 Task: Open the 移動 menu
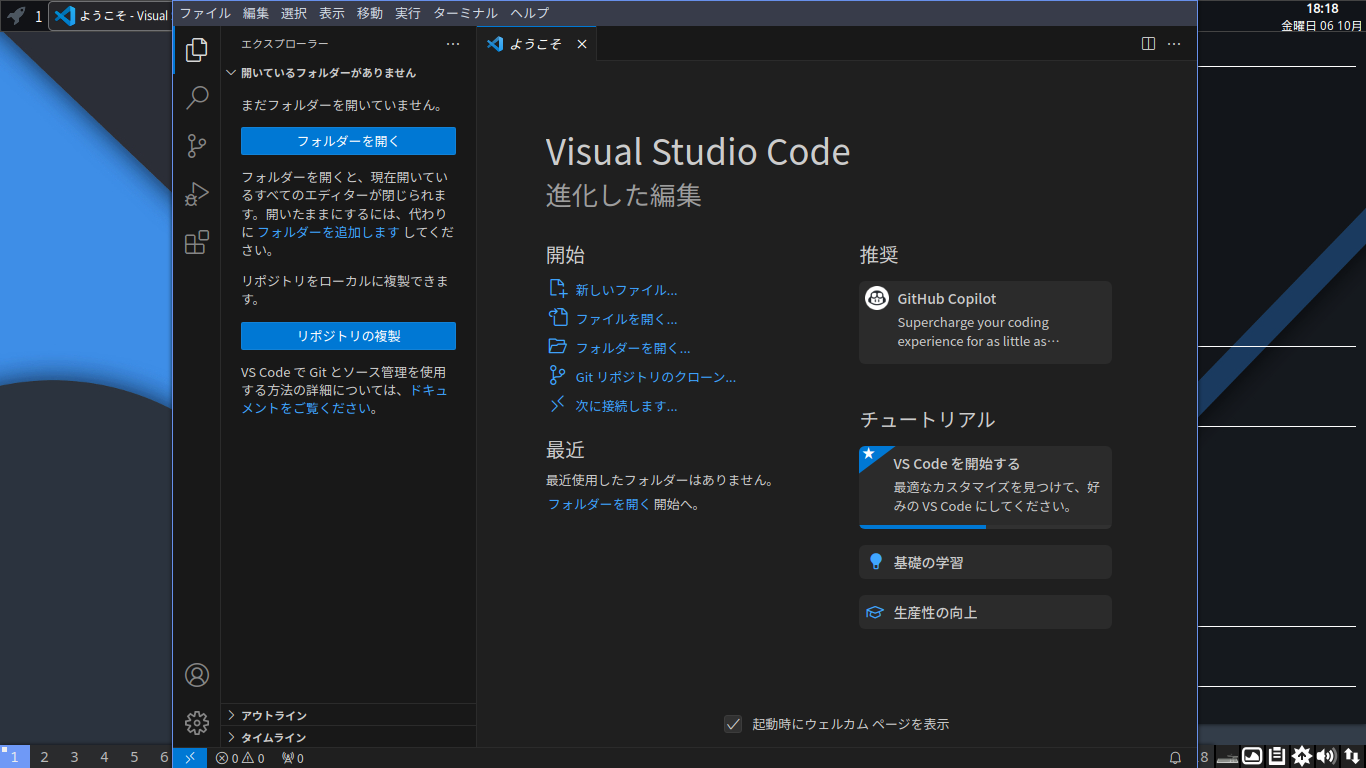(x=370, y=13)
